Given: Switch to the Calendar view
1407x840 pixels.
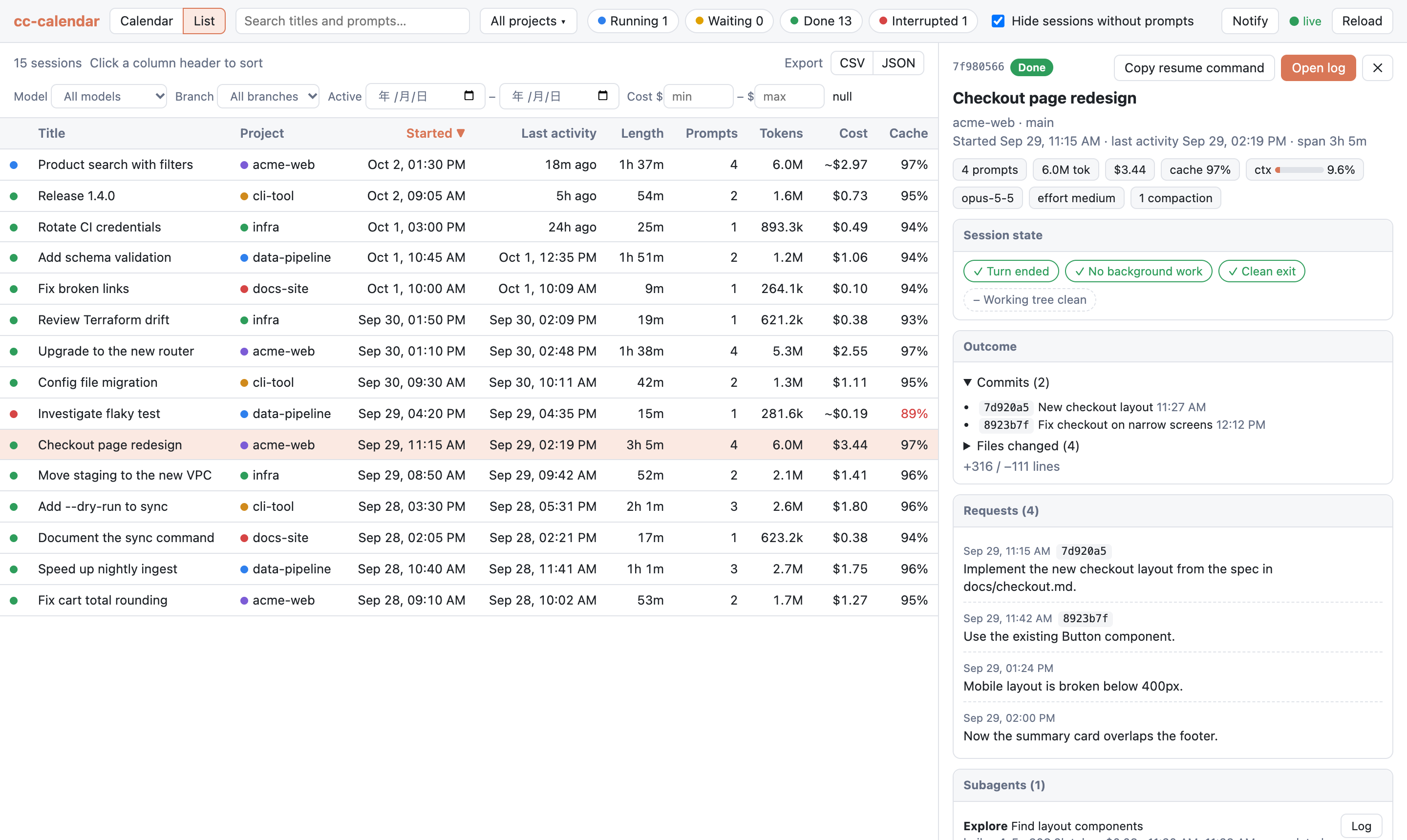Looking at the screenshot, I should pyautogui.click(x=147, y=21).
